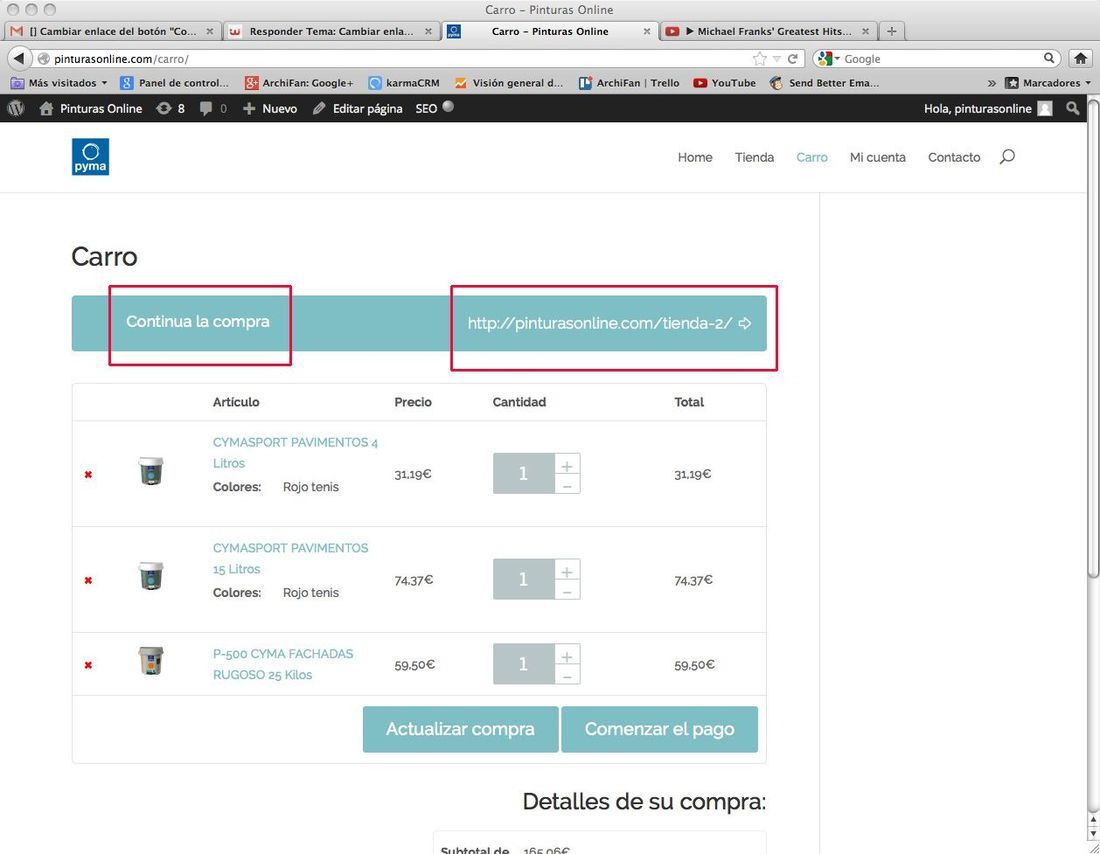Increase quantity of CYMASPORT 15 Litros
This screenshot has height=854, width=1100.
coord(567,571)
